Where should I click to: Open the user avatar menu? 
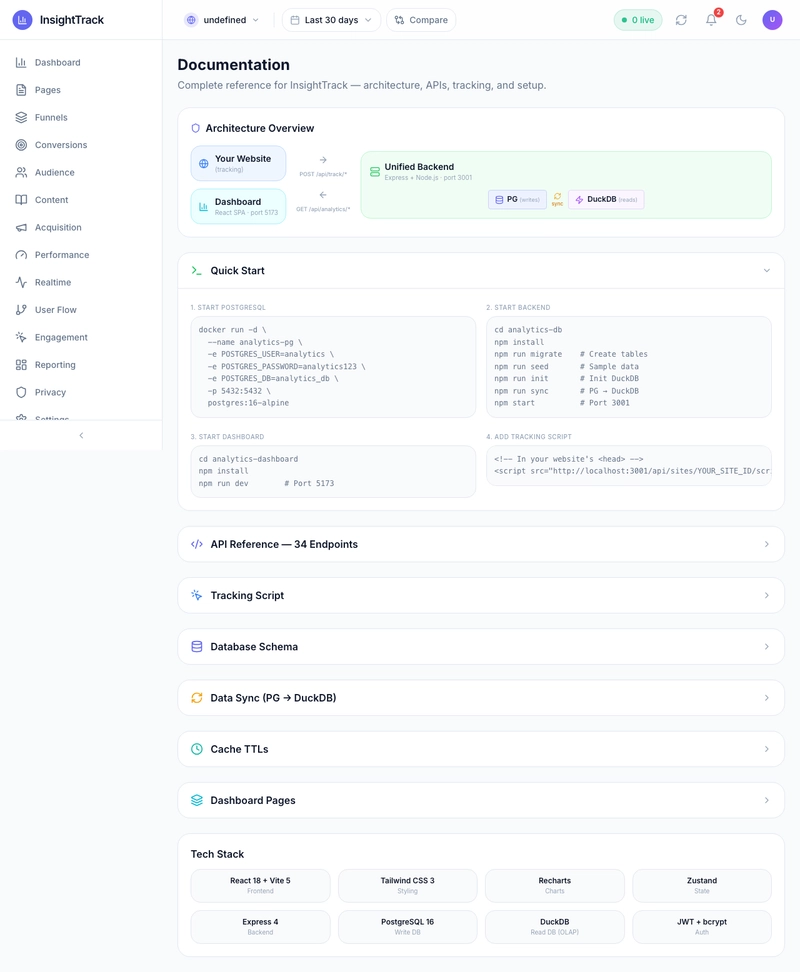click(x=772, y=20)
